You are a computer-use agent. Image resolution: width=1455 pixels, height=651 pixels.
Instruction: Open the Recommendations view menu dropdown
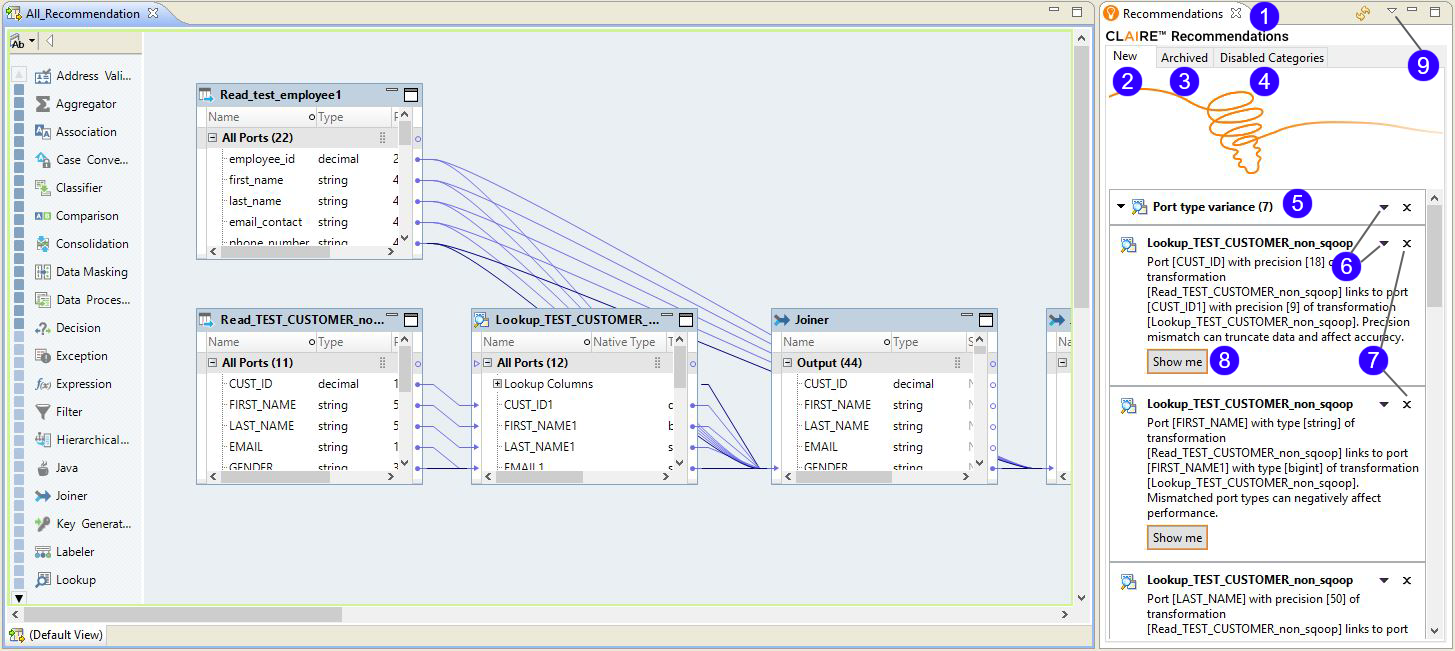1391,12
